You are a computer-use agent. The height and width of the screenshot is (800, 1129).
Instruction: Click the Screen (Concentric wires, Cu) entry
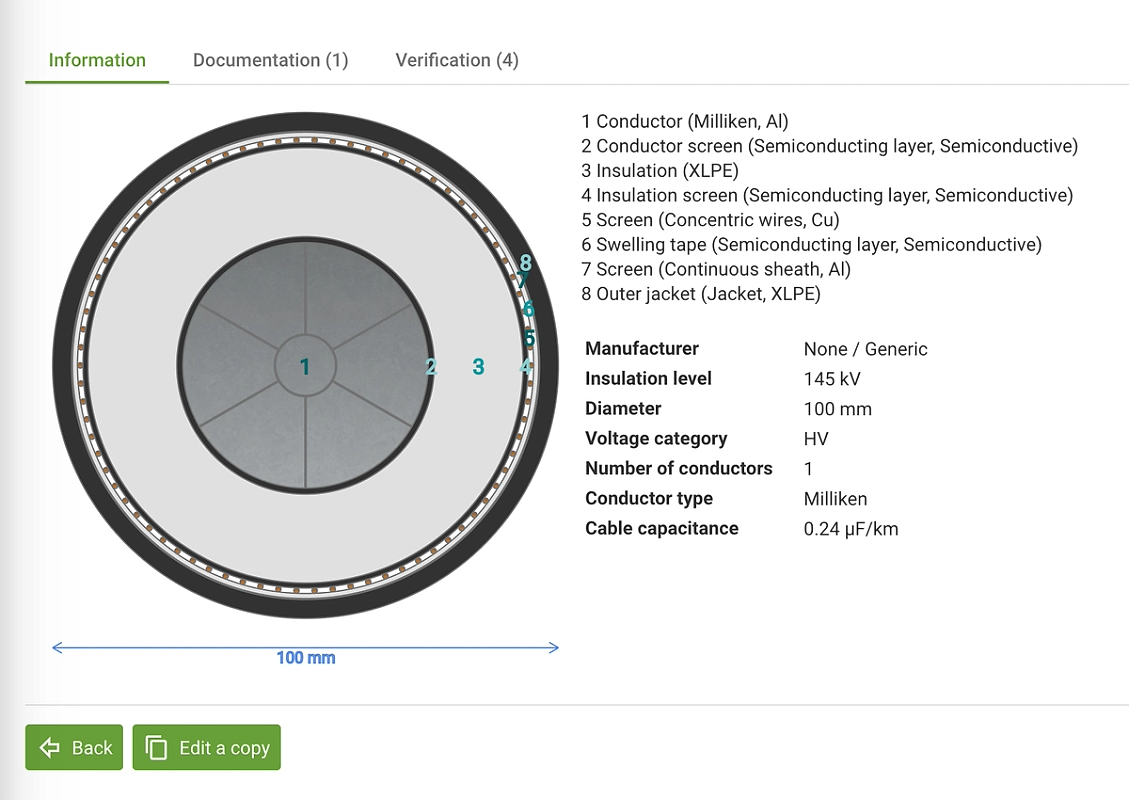tap(711, 220)
